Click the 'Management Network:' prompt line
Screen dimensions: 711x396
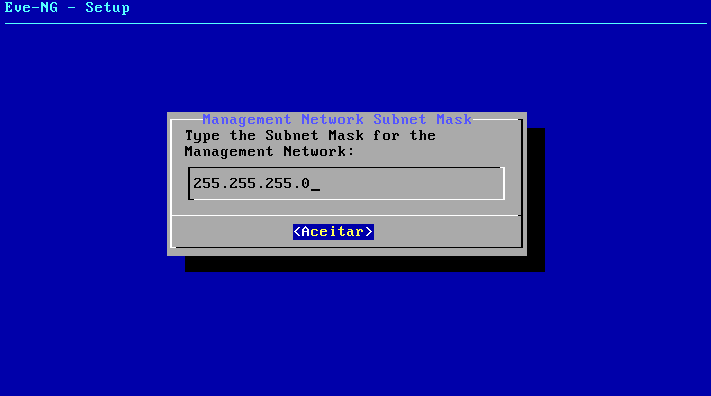tap(269, 152)
